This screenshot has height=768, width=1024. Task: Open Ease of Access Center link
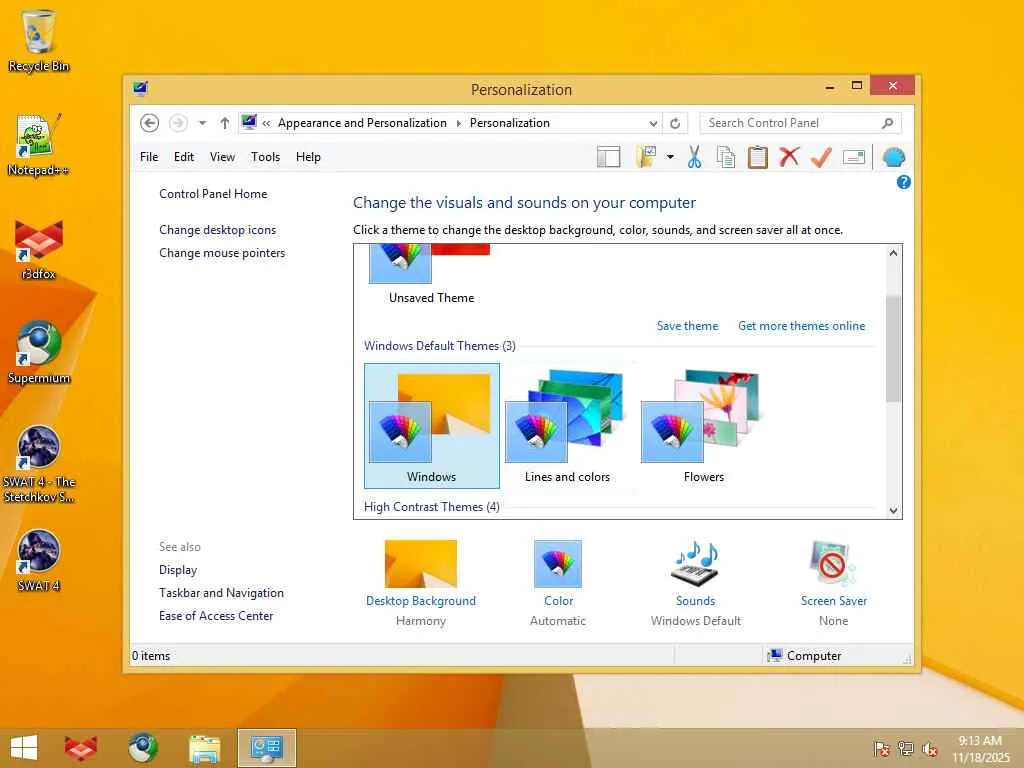coord(216,616)
